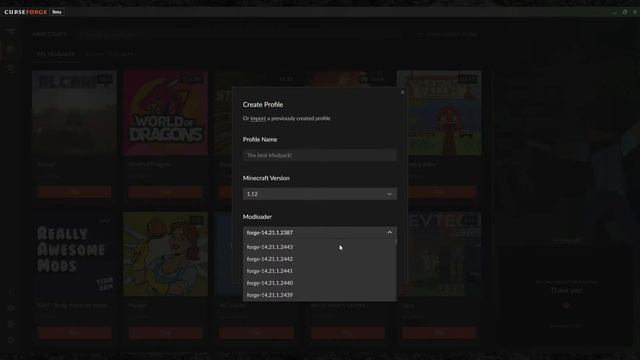Click the import link for existing profile
Screen dimensions: 640x360
[258, 118]
